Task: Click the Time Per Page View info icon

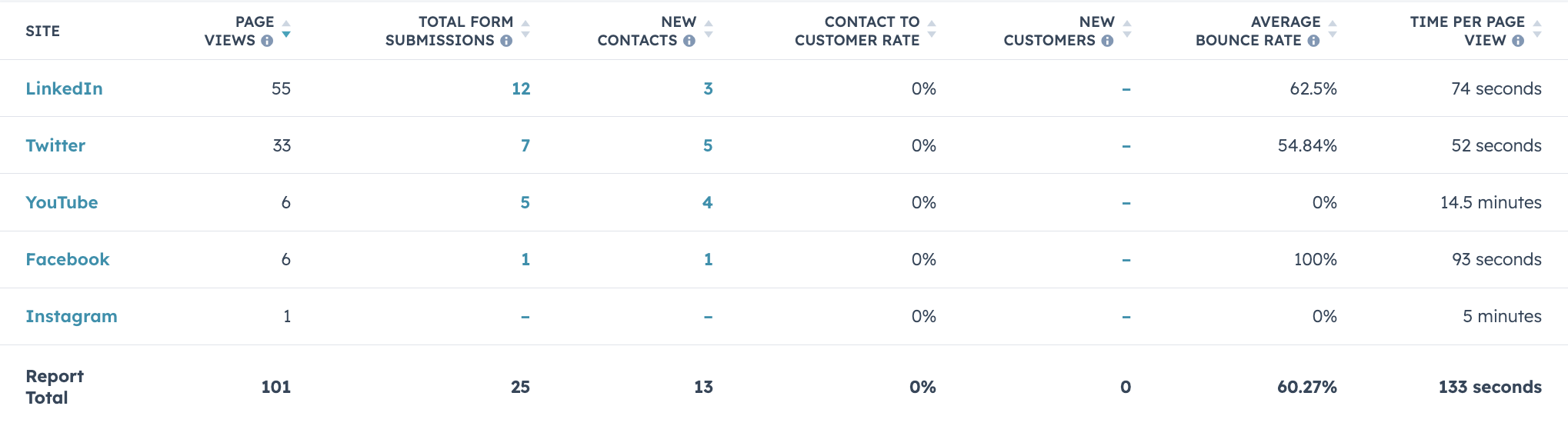Action: click(x=1518, y=41)
